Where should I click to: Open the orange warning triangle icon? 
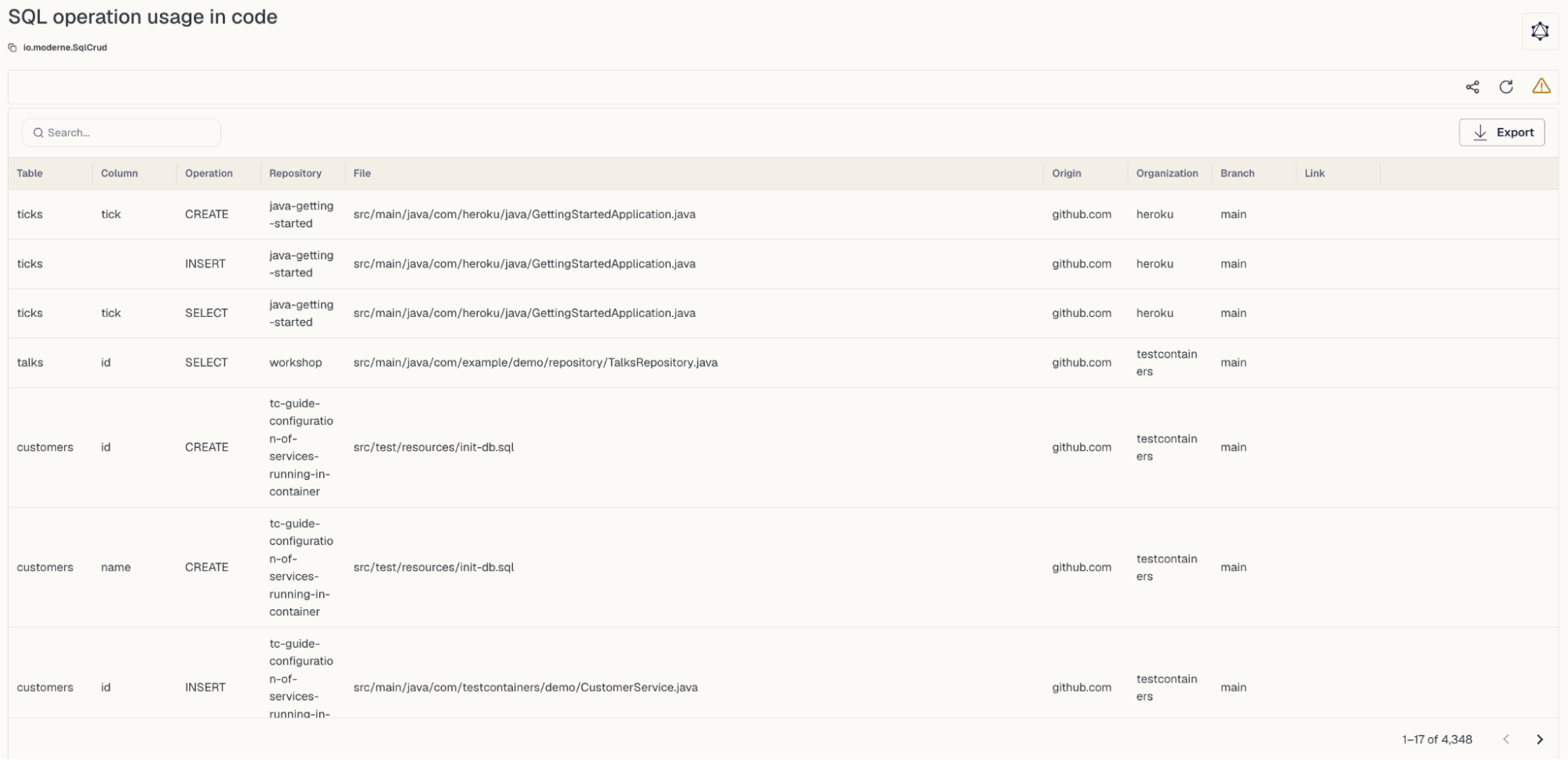point(1541,86)
